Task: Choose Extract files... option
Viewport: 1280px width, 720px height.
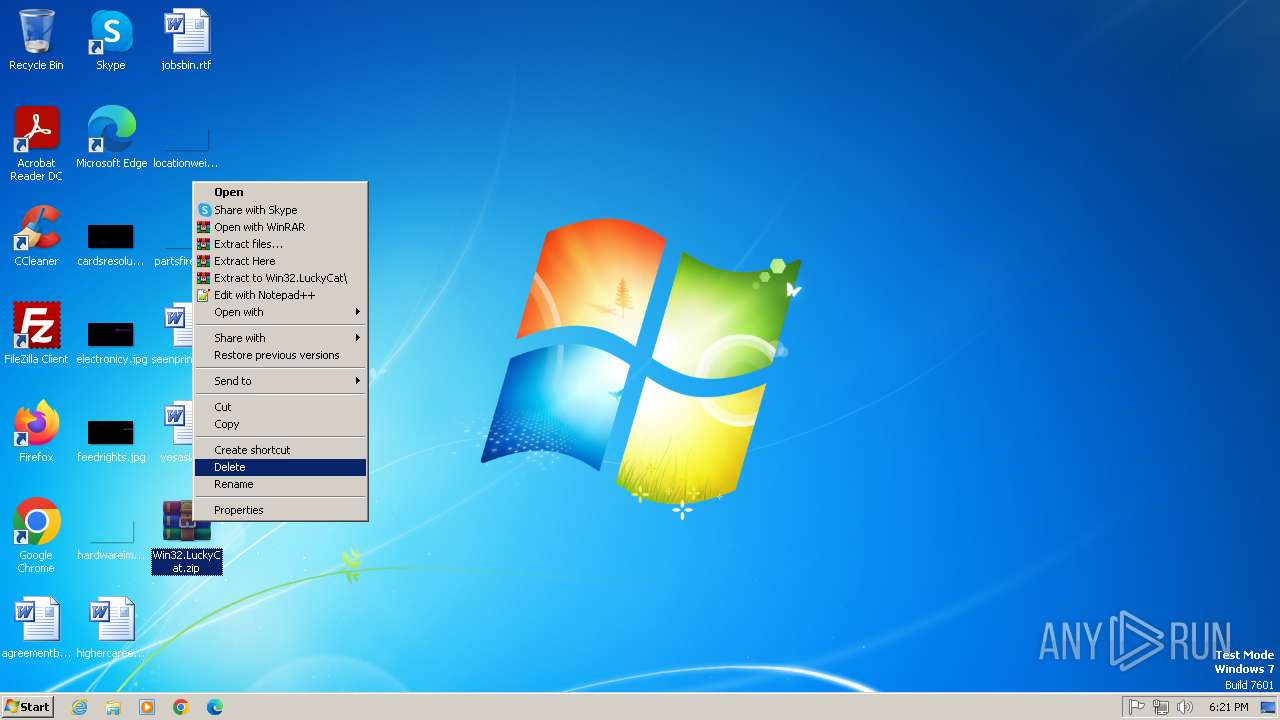Action: click(x=281, y=244)
